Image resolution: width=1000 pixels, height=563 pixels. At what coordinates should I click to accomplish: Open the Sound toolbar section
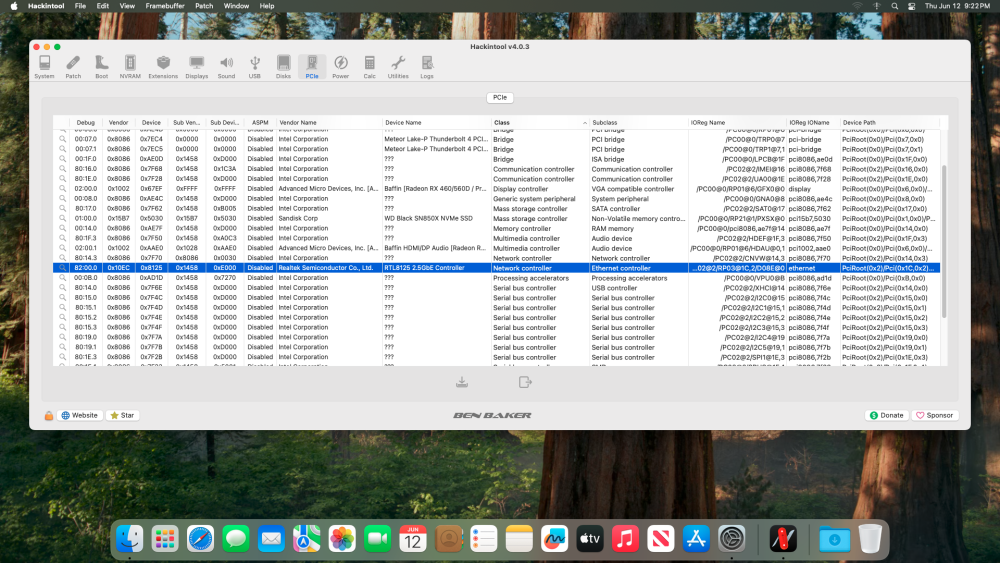(x=226, y=67)
